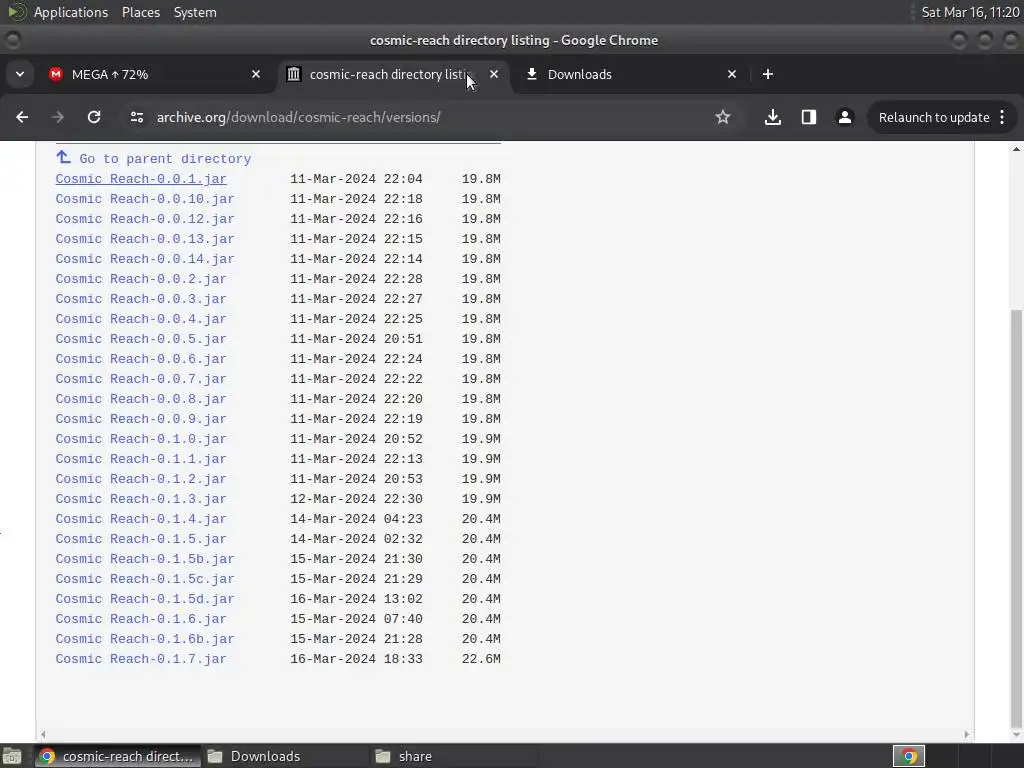
Task: Click date 16-Mar-2024 13:02 in listing
Action: tap(357, 599)
